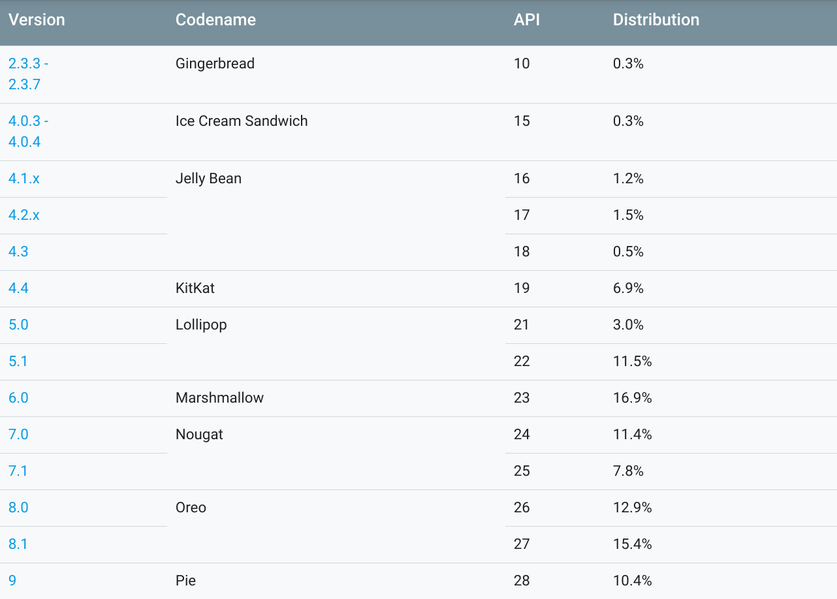Open the 7.0 Nougat version link
The height and width of the screenshot is (599, 837).
(18, 435)
